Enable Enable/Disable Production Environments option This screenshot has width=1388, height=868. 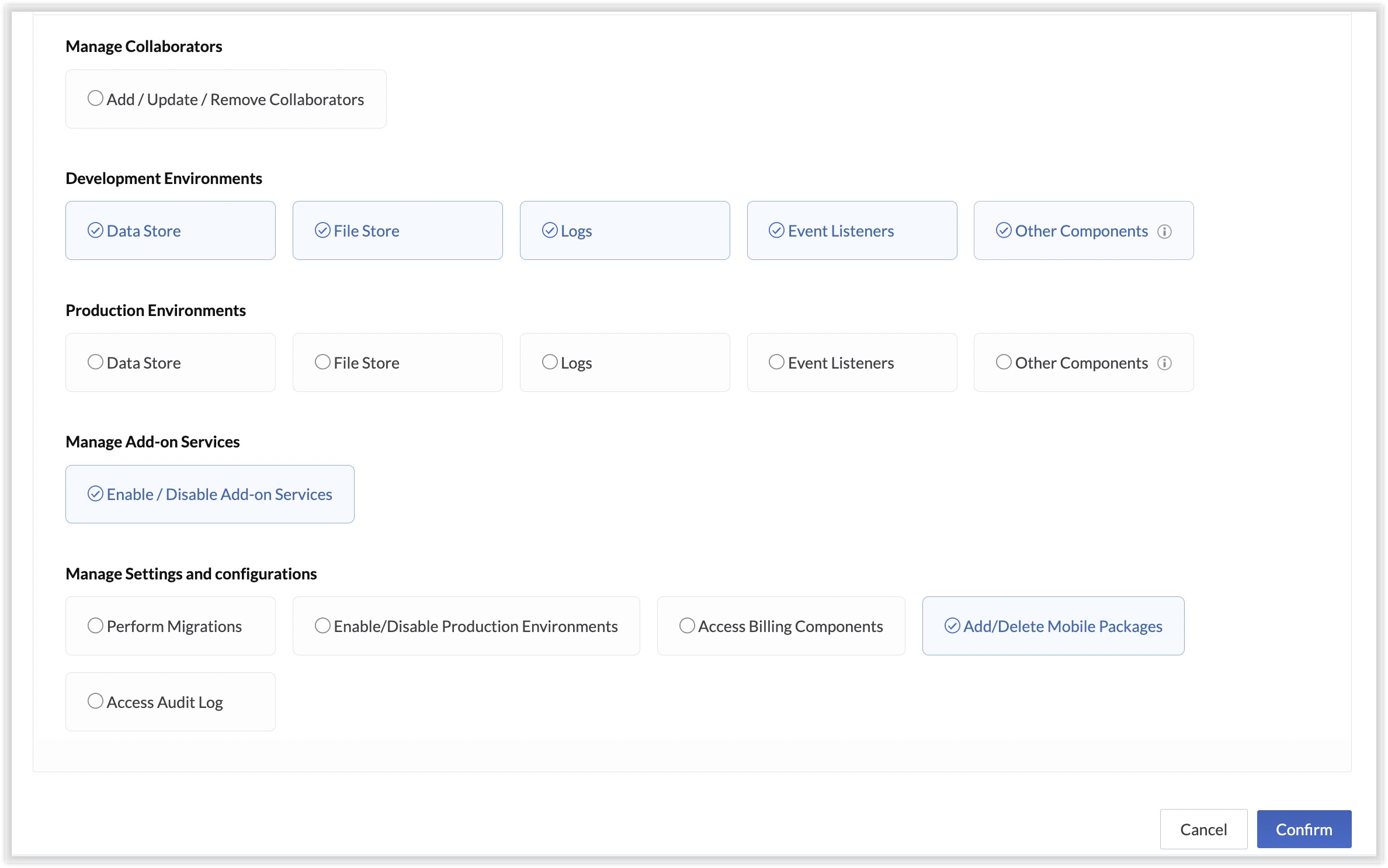click(x=322, y=626)
